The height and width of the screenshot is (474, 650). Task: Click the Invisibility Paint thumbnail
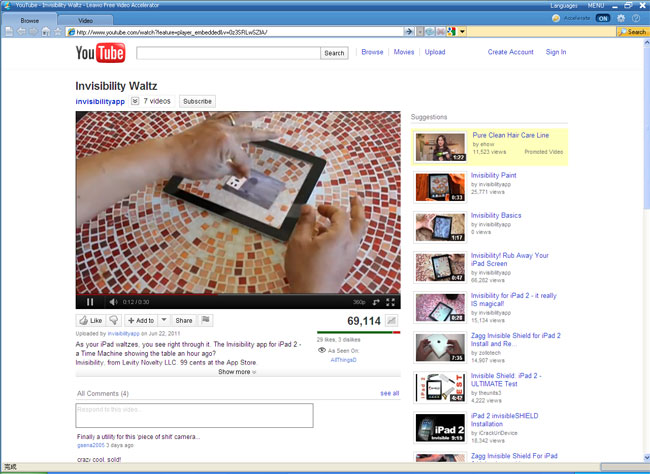coord(440,187)
